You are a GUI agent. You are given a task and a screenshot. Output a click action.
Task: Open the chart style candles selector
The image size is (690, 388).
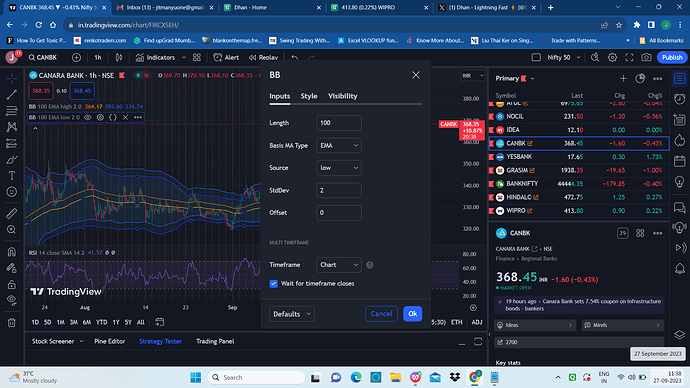(119, 57)
